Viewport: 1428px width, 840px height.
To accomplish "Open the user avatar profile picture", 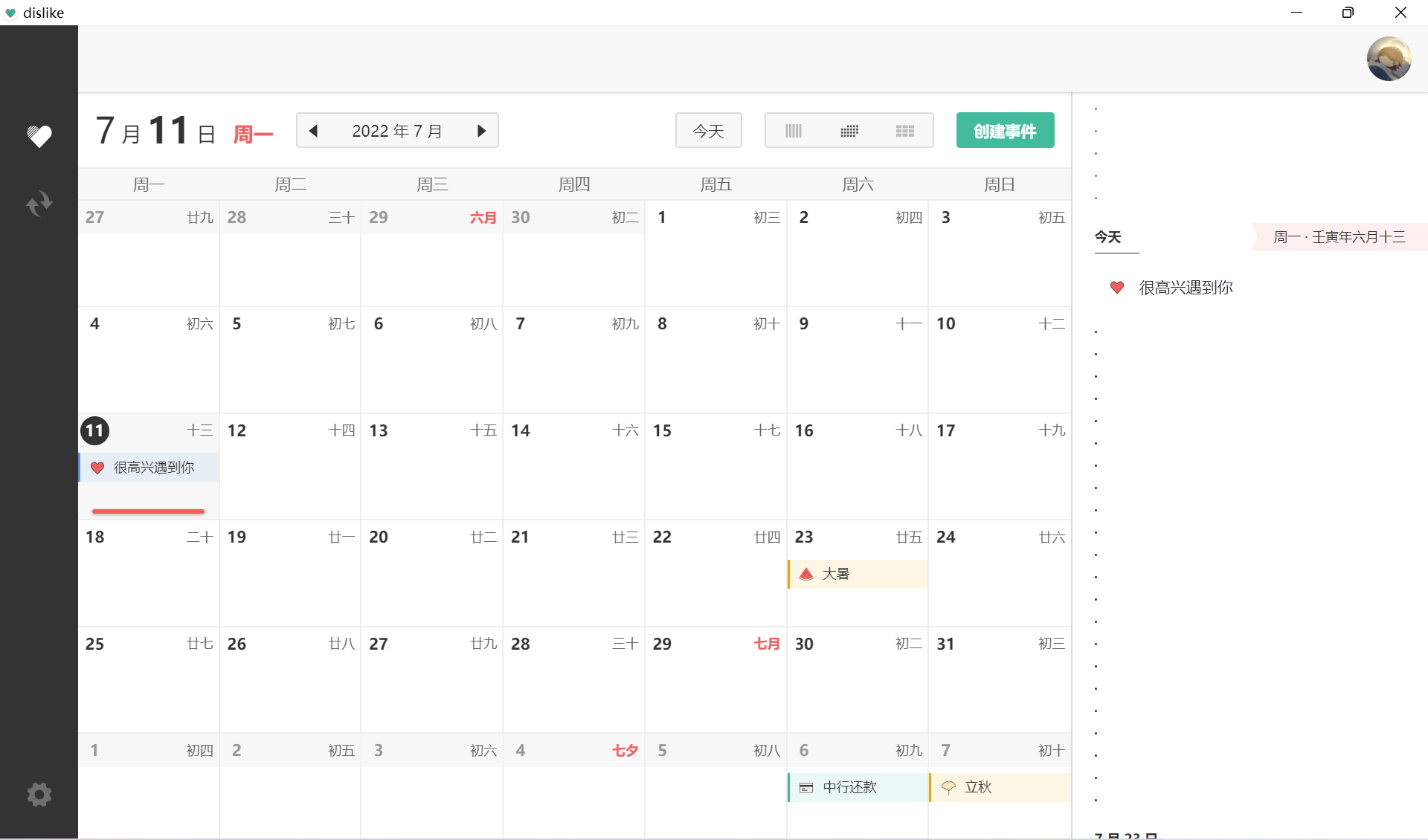I will tap(1389, 59).
